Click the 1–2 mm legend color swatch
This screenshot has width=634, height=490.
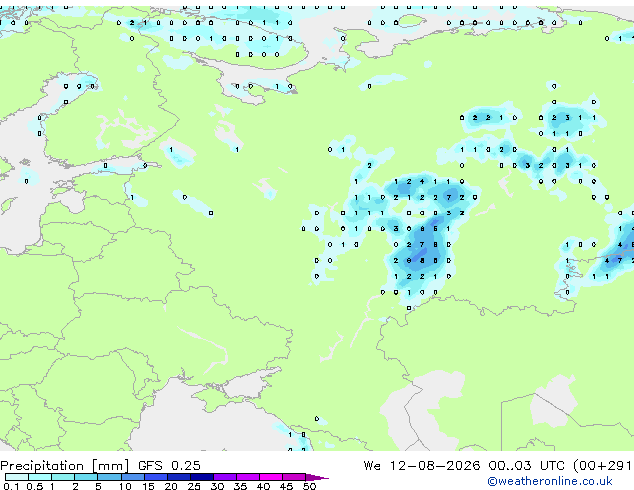(x=63, y=477)
